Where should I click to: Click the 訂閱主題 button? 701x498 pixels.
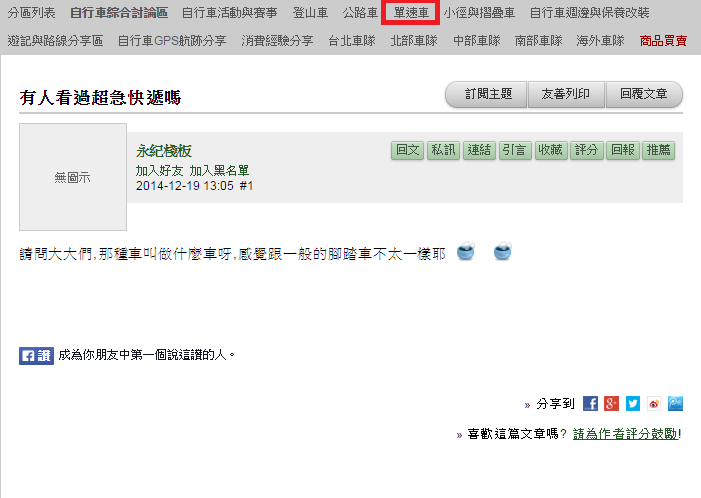[x=487, y=94]
